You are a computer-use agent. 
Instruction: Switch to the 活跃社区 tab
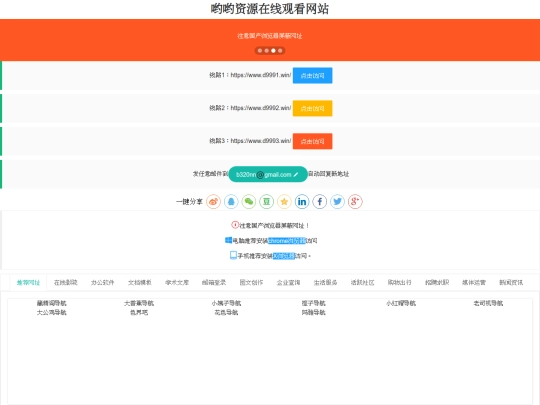pyautogui.click(x=362, y=282)
